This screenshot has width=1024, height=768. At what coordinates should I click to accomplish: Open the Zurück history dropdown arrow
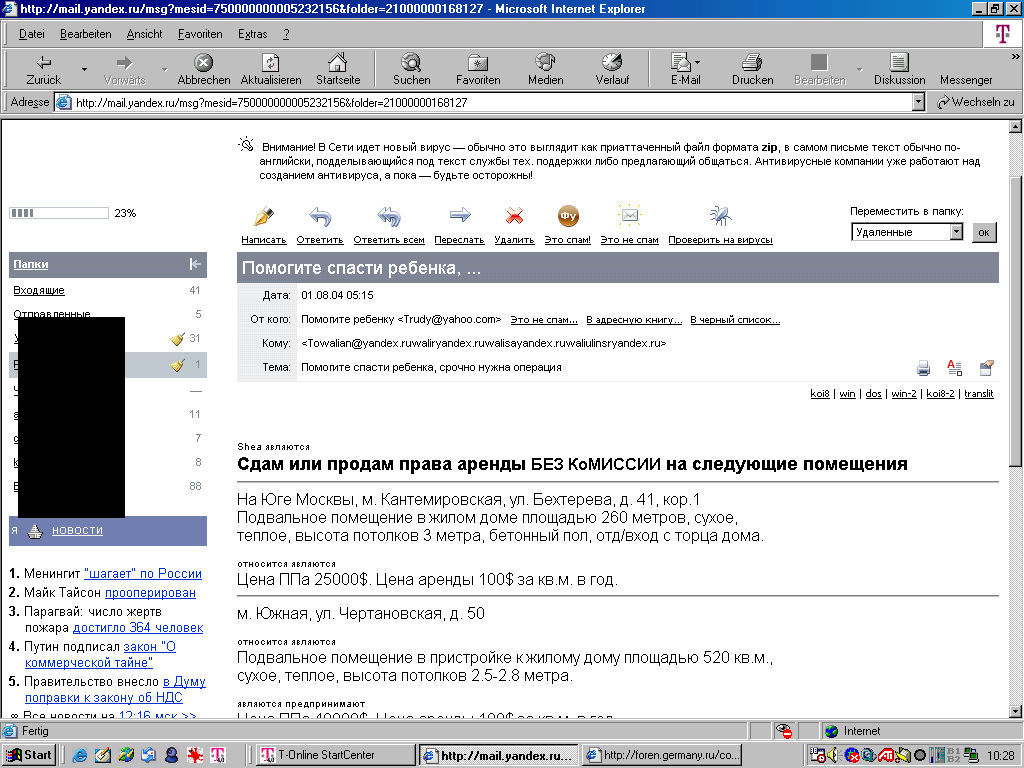coord(84,69)
